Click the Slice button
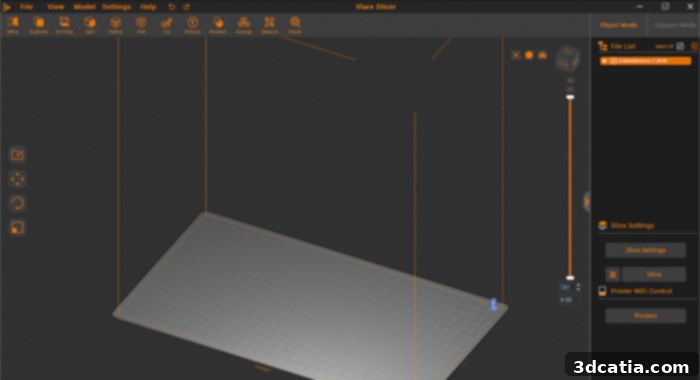Image resolution: width=700 pixels, height=380 pixels. [654, 274]
